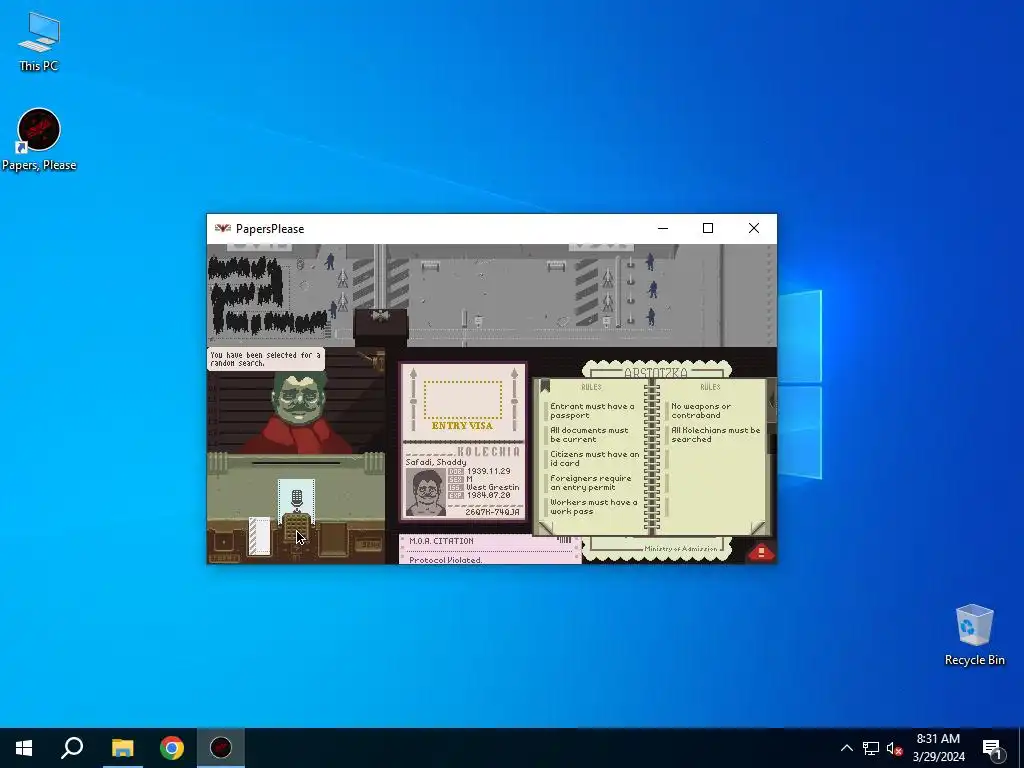Click the Papers Please taskbar button
Screen dimensions: 1024x768
click(221, 748)
